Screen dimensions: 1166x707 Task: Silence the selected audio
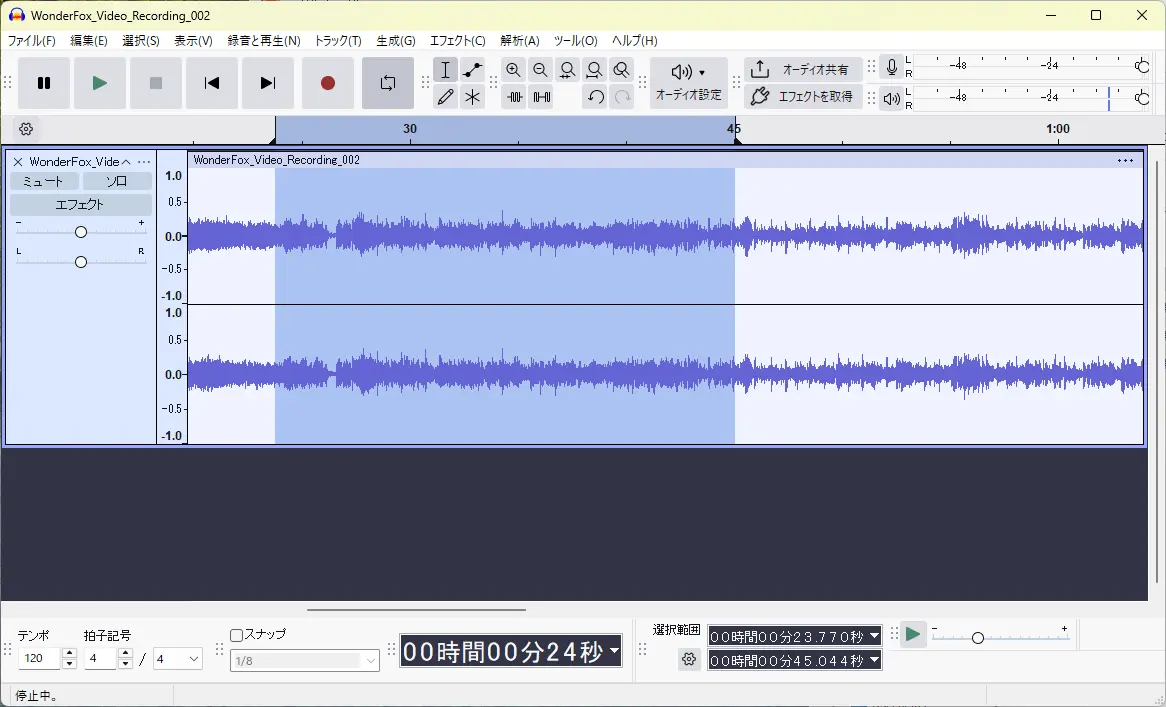pos(541,97)
